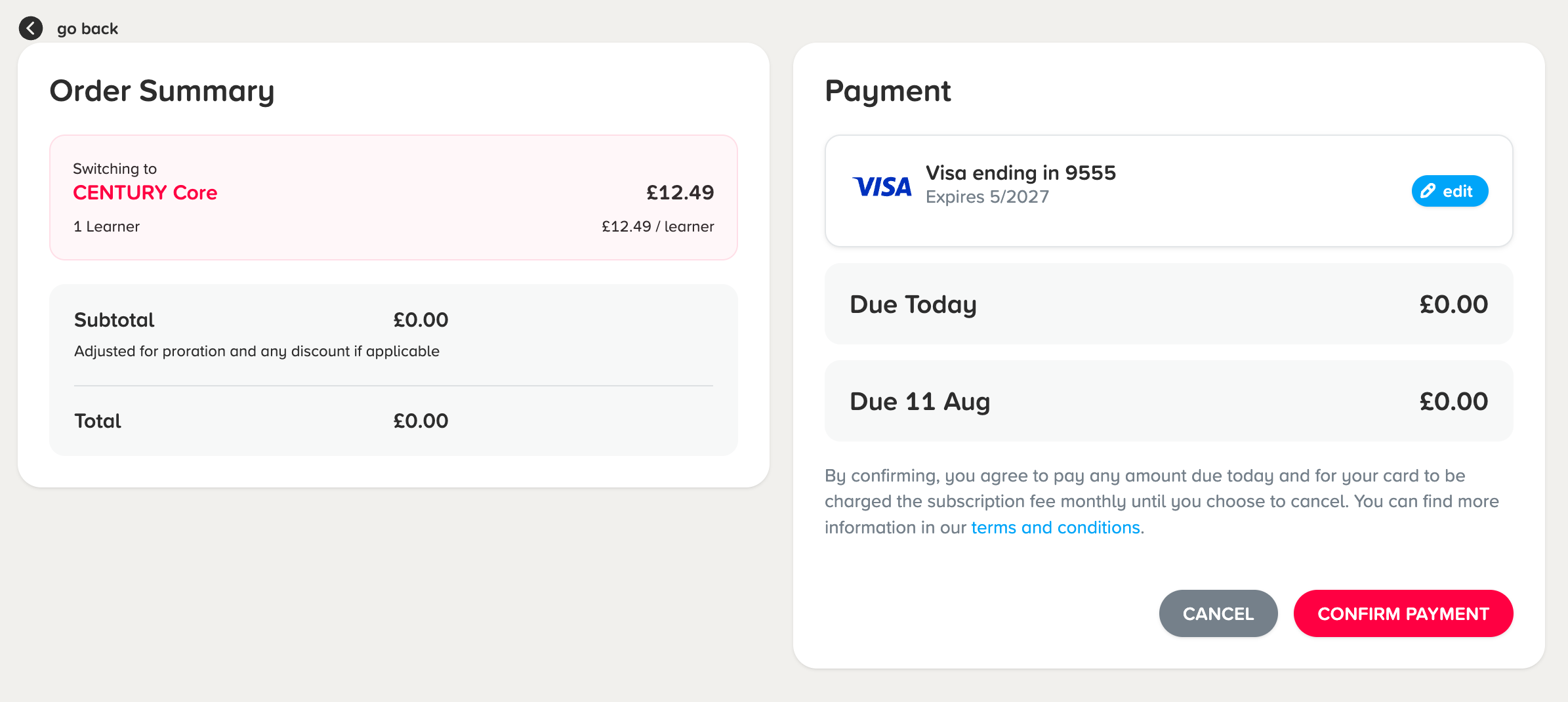Image resolution: width=1568 pixels, height=702 pixels.
Task: Click the Order Summary heading
Action: (x=162, y=91)
